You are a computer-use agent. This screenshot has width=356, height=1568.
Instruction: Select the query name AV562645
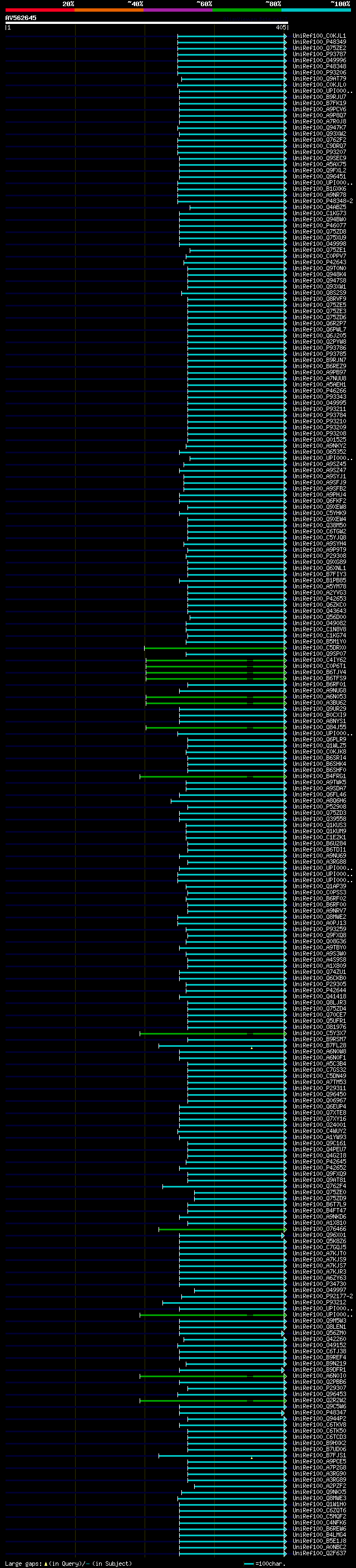21,18
